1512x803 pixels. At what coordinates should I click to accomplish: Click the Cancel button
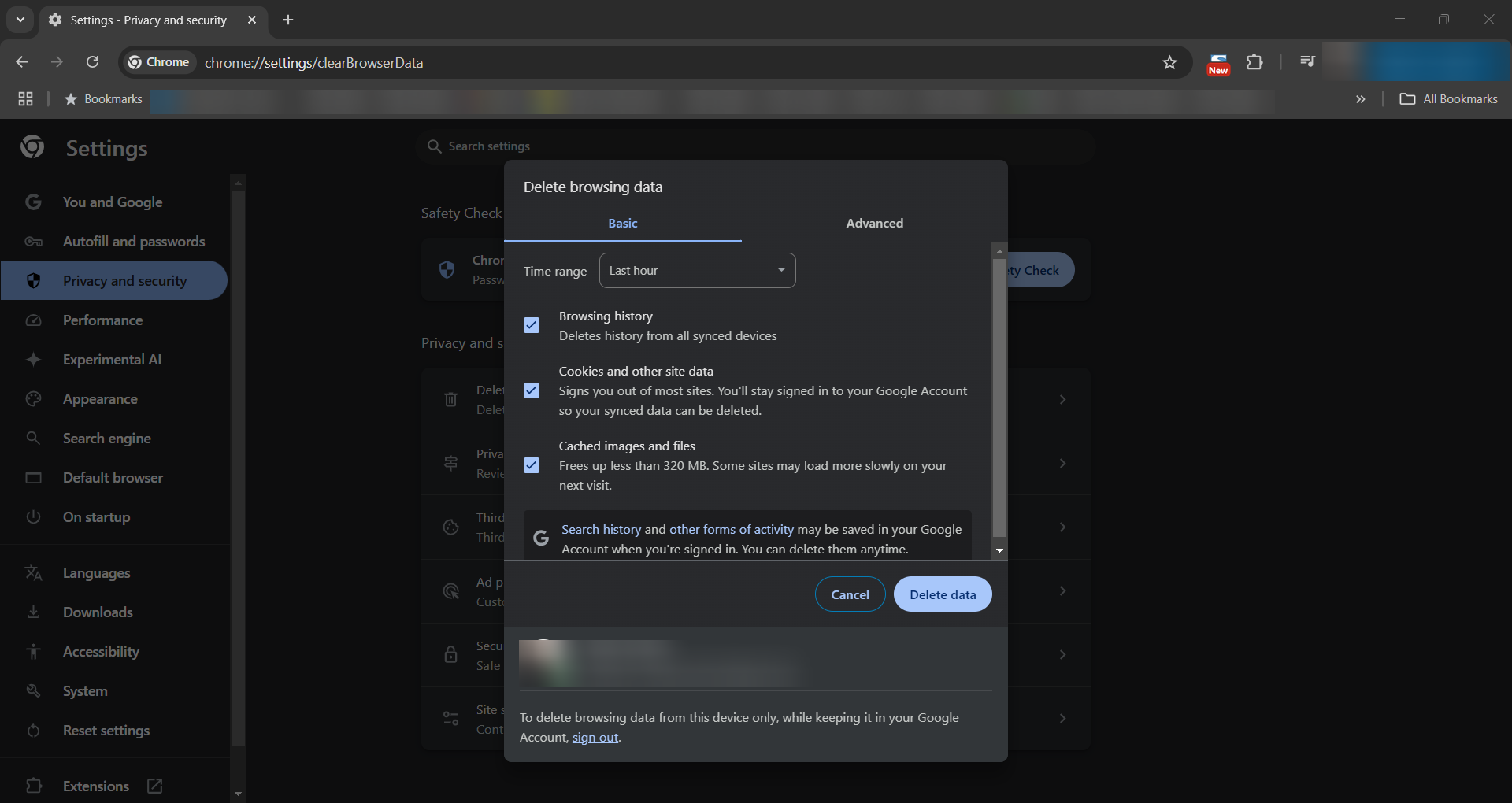coord(850,594)
